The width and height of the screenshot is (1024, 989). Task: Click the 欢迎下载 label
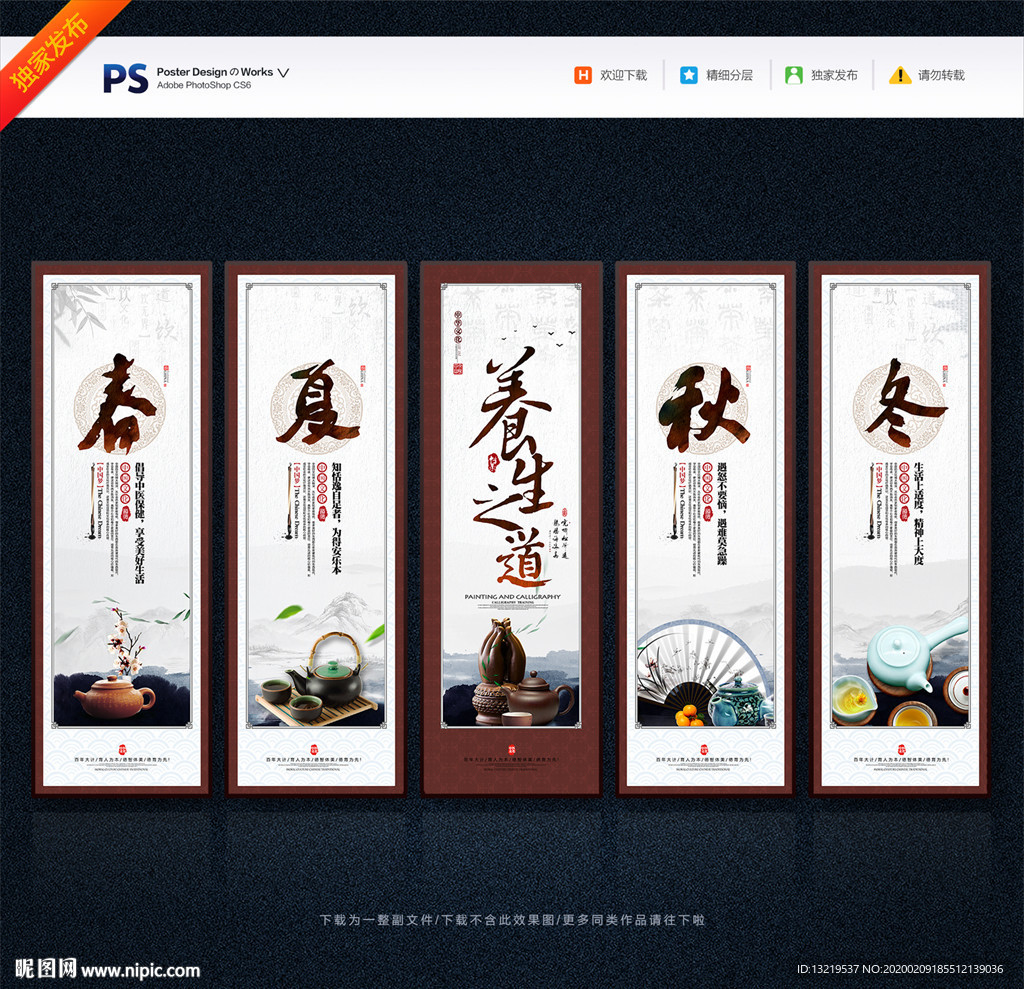click(624, 75)
